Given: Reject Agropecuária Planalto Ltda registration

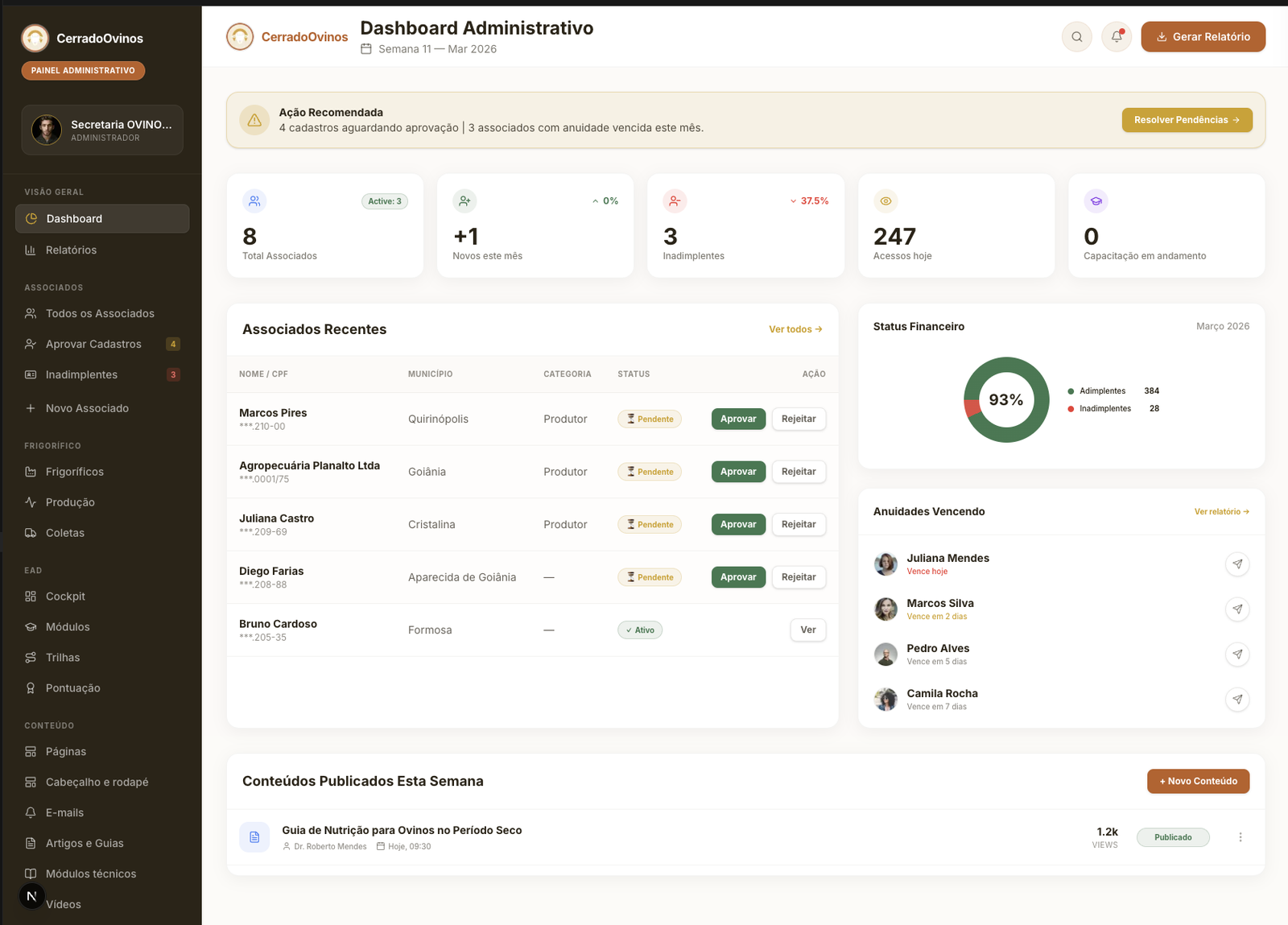Looking at the screenshot, I should click(x=799, y=472).
